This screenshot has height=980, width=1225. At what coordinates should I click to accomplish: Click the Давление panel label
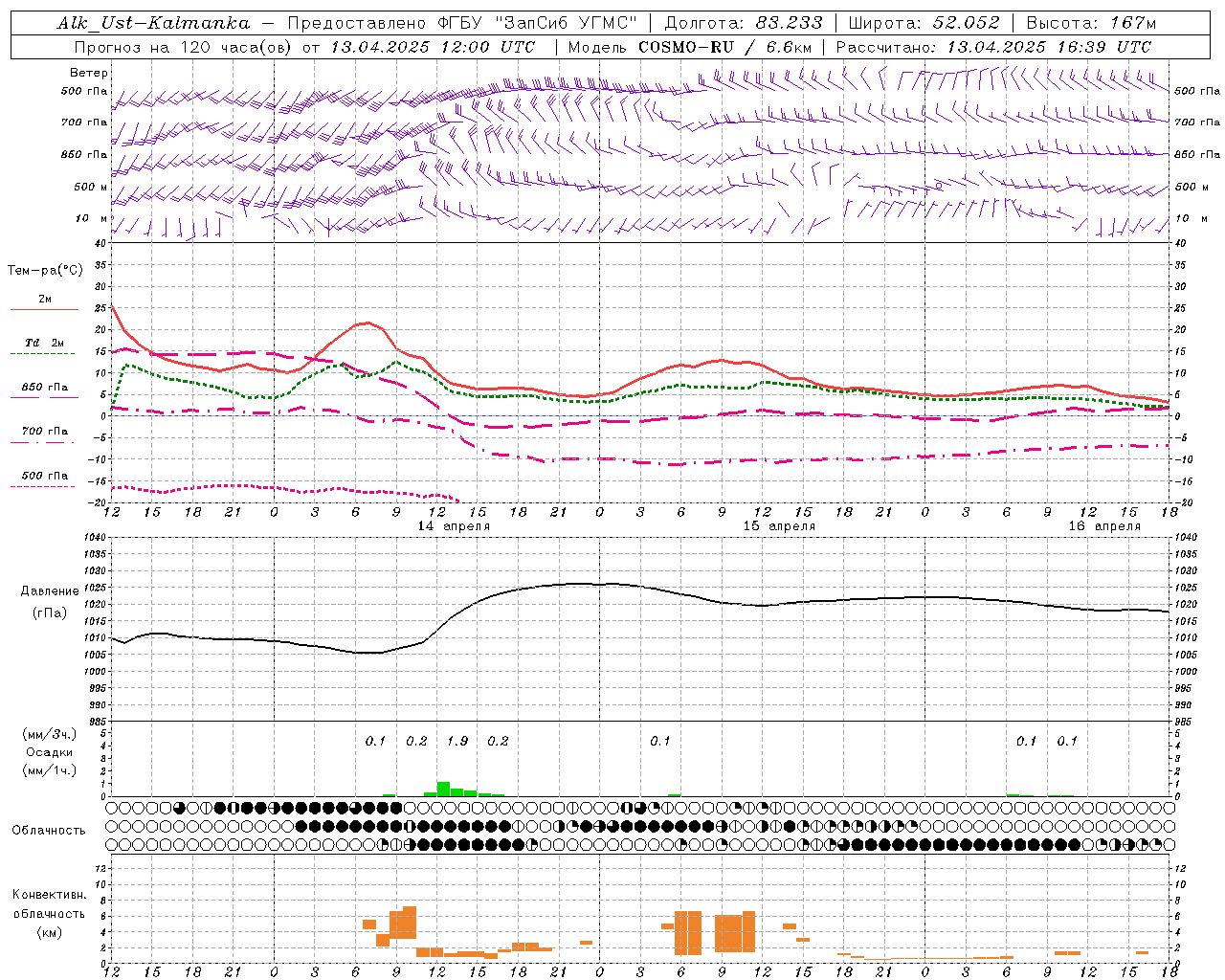click(50, 591)
